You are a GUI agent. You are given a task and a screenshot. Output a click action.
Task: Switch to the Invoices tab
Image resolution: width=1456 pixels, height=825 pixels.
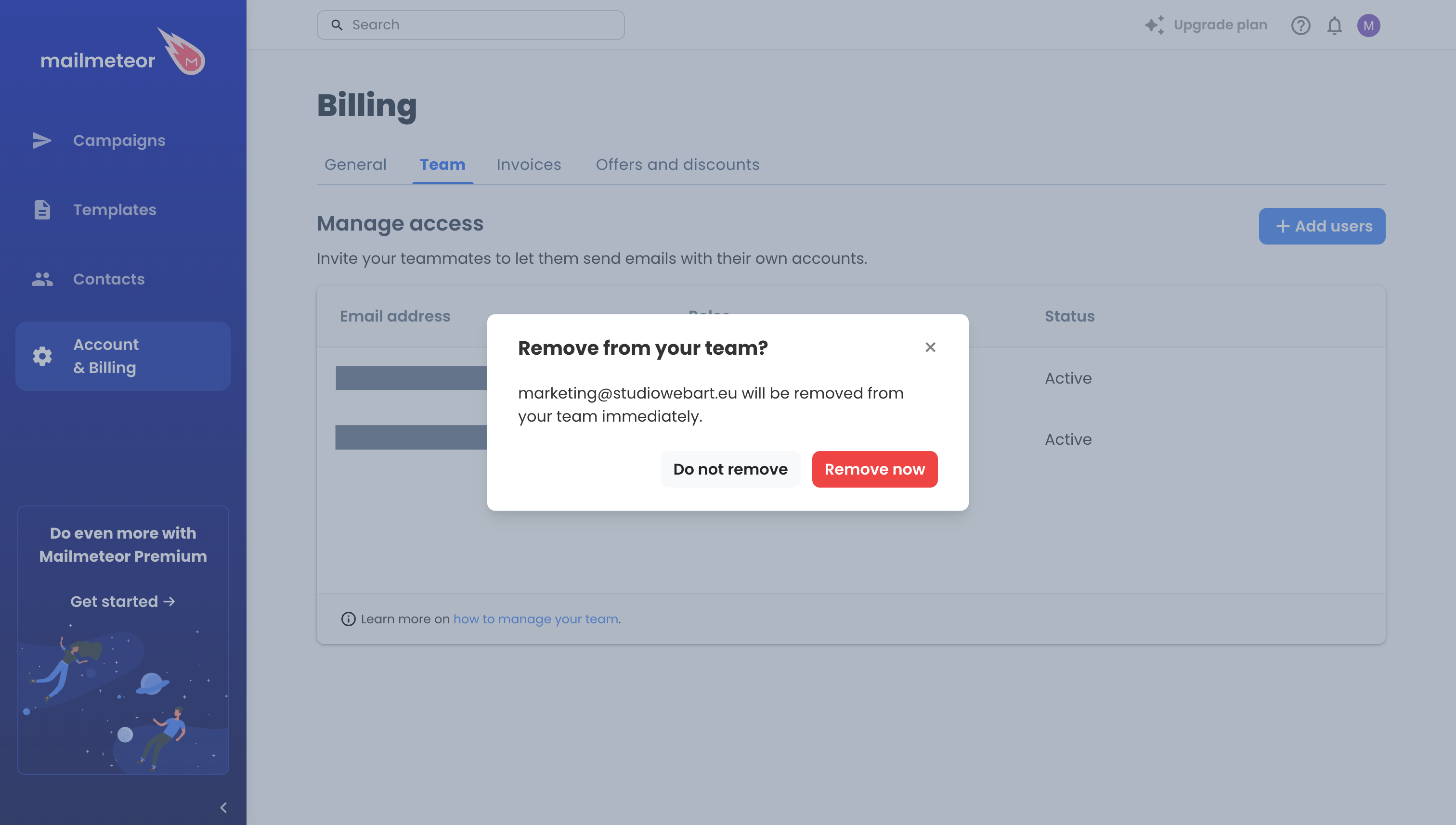coord(529,164)
